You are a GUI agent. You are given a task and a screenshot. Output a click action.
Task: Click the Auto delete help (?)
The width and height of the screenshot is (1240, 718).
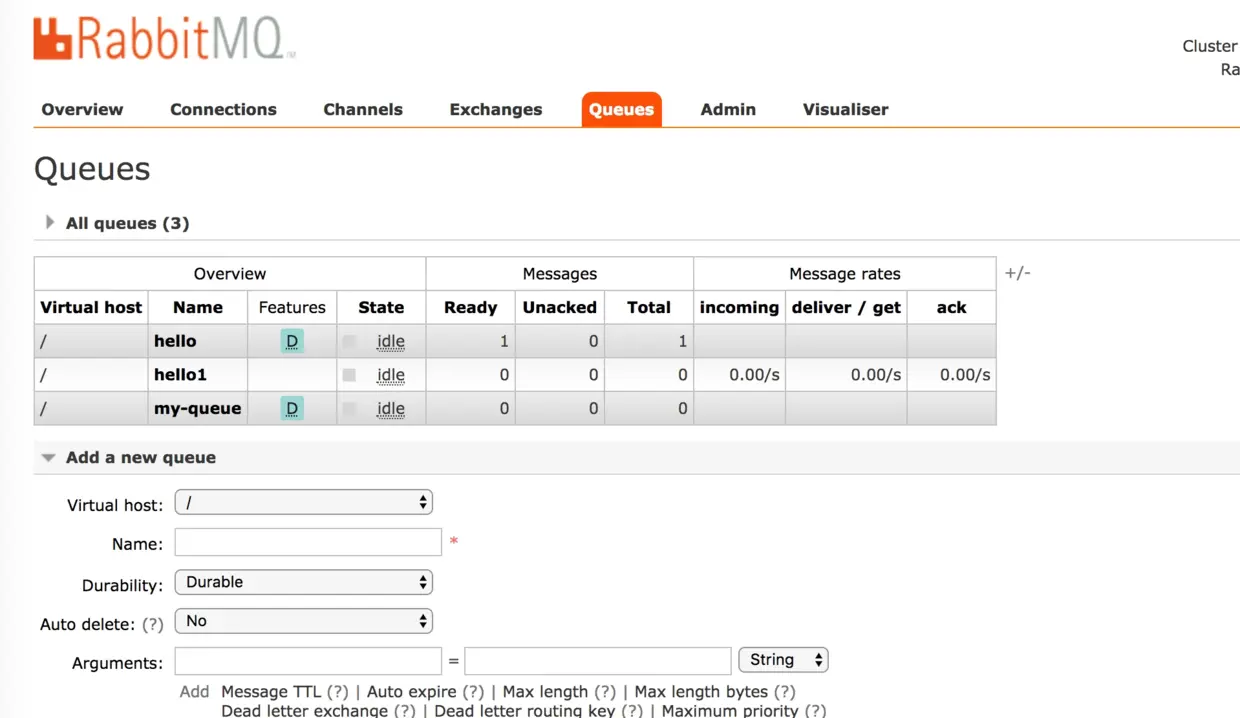(x=152, y=624)
